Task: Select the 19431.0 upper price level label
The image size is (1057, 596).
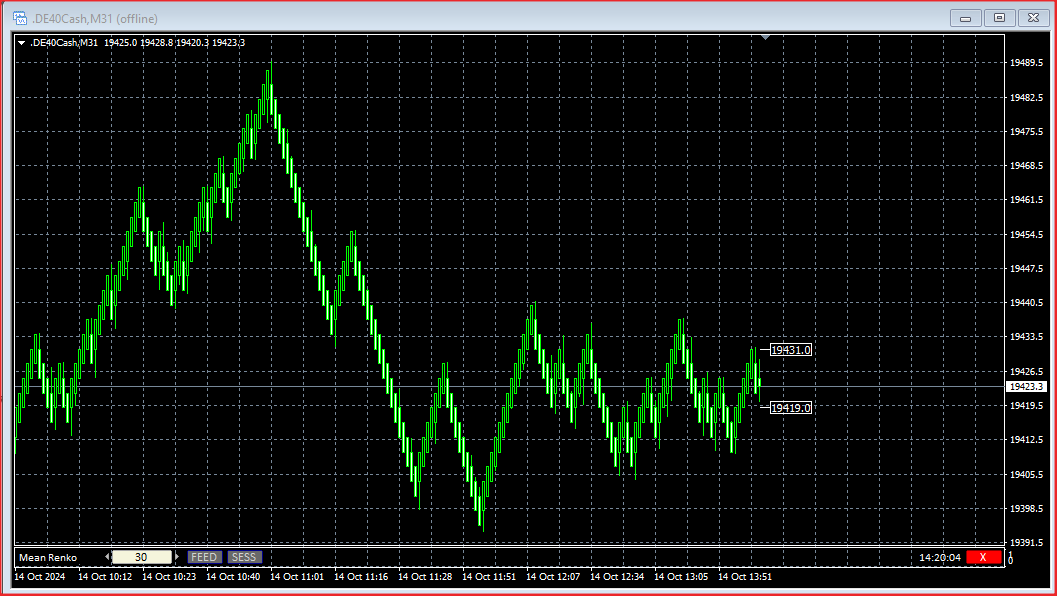Action: [790, 350]
